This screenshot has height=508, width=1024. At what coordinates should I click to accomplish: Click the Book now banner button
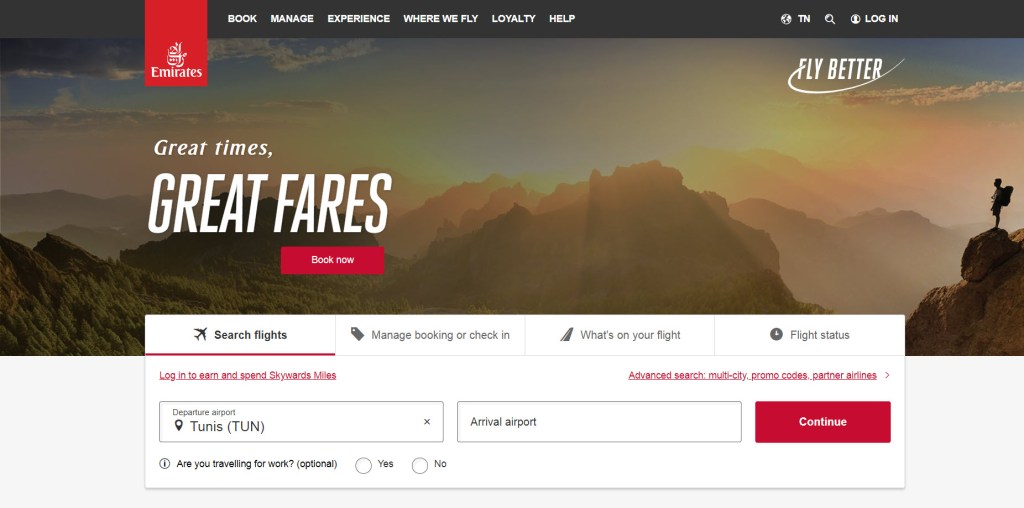click(332, 260)
